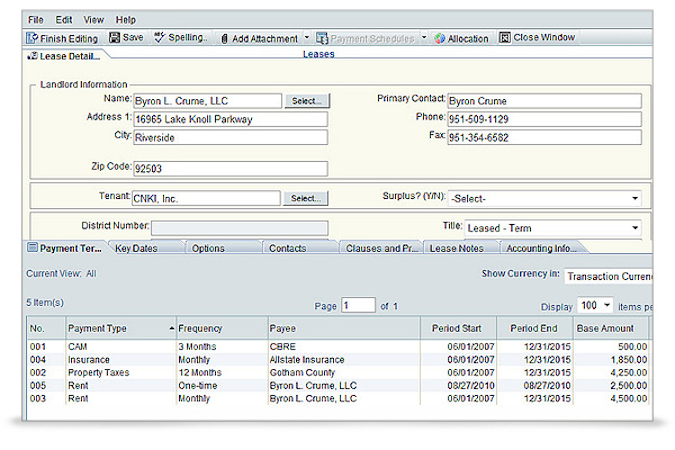Click the Add Attachment paperclip icon
Viewport: 675px width, 450px height.
224,39
